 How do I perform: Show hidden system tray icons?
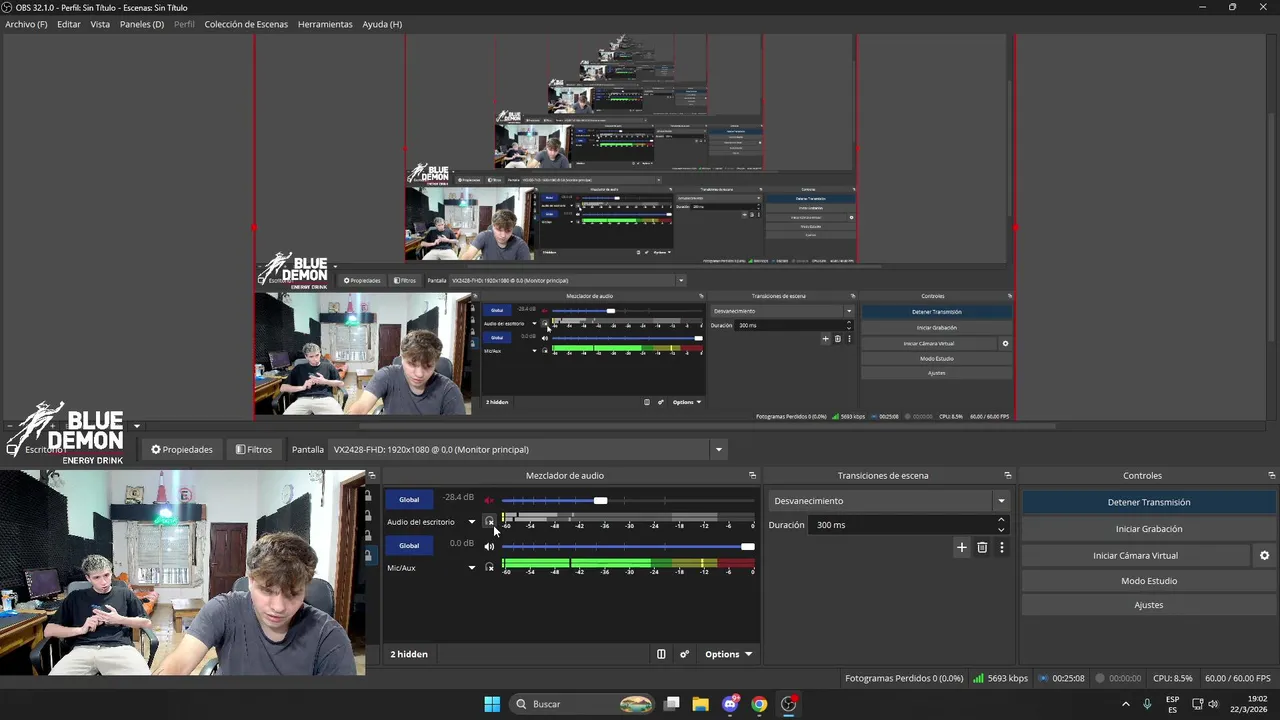1125,704
